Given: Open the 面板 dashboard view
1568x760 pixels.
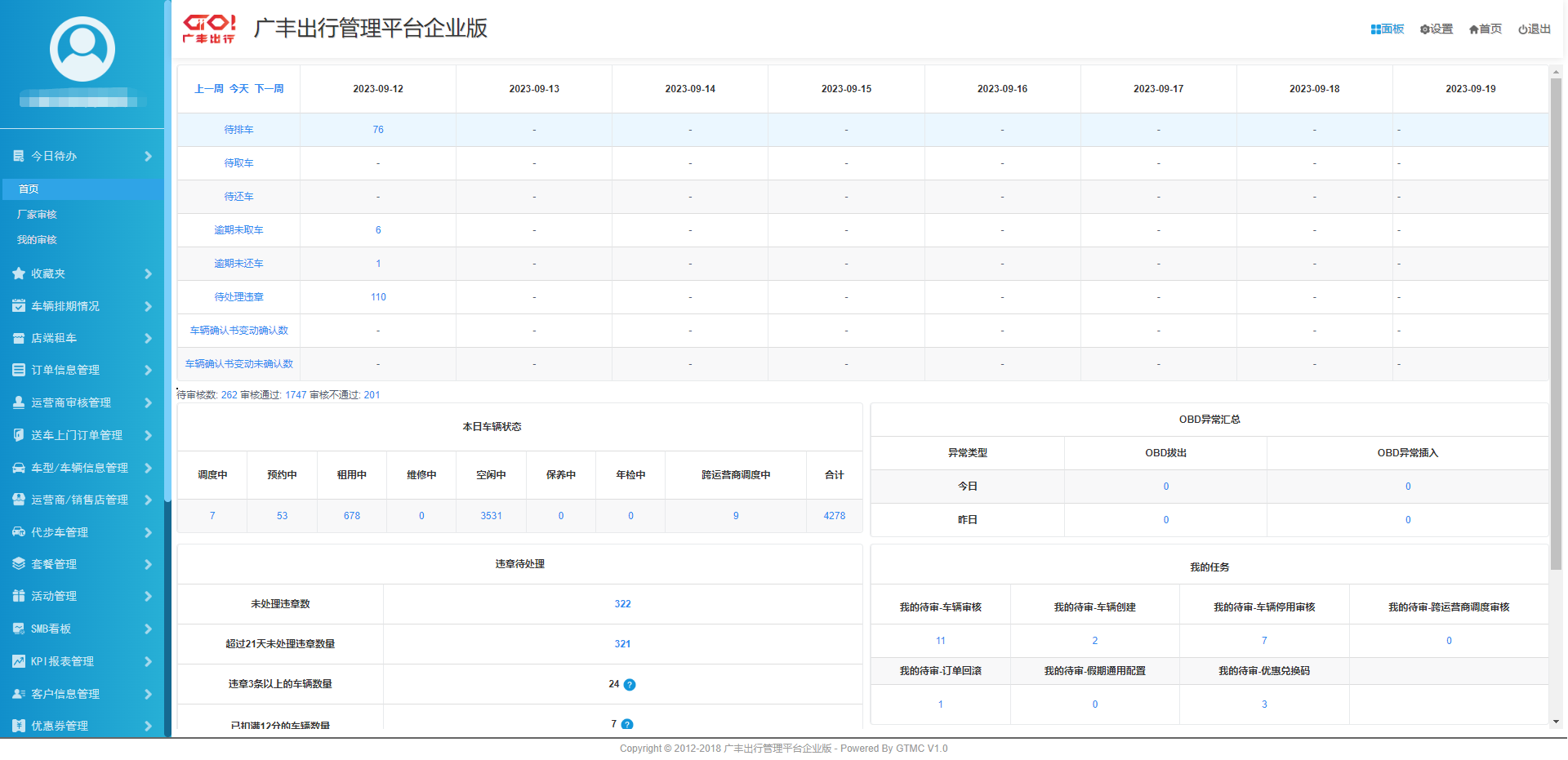Looking at the screenshot, I should click(x=1387, y=29).
